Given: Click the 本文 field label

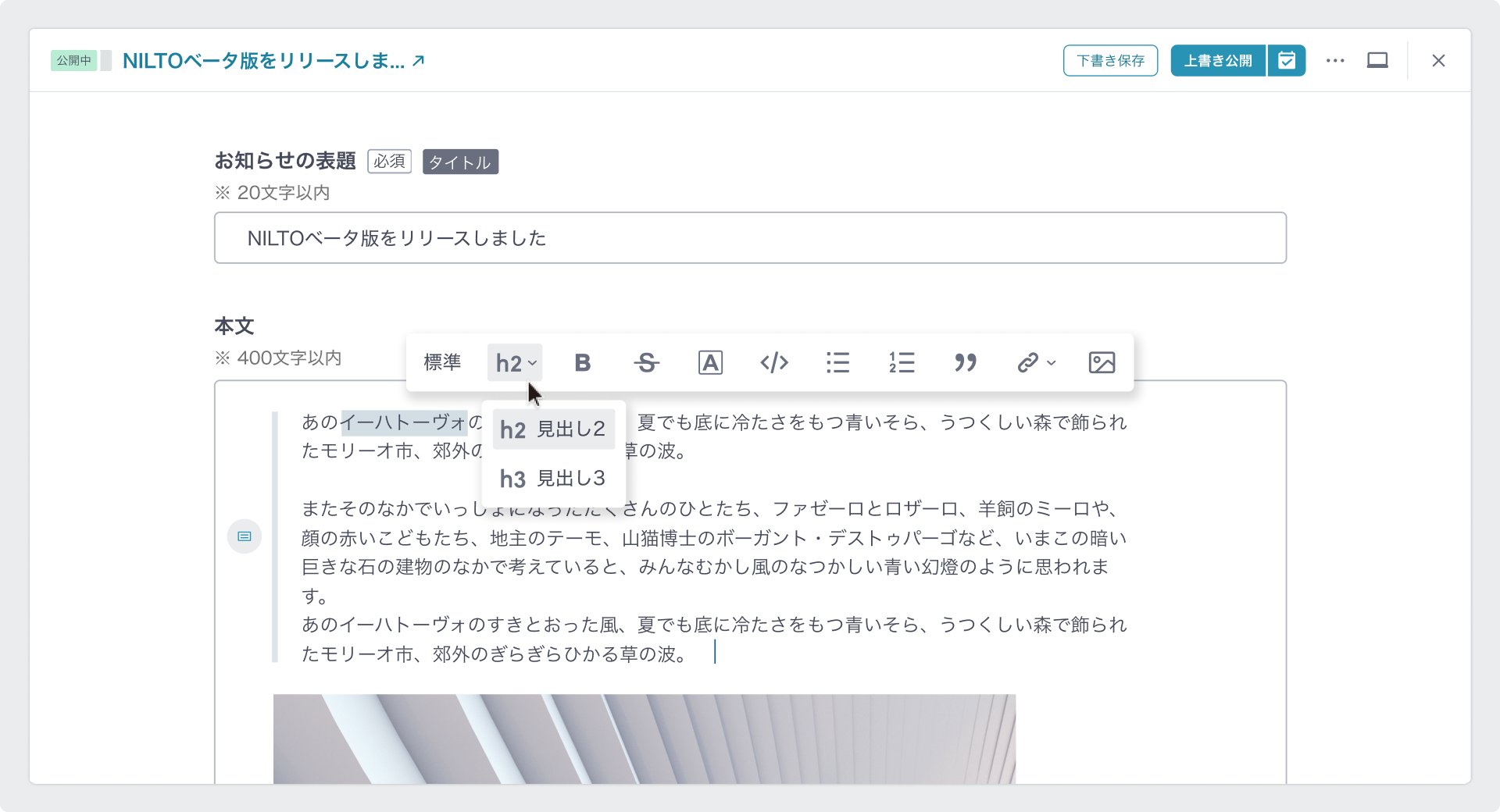Looking at the screenshot, I should (234, 326).
